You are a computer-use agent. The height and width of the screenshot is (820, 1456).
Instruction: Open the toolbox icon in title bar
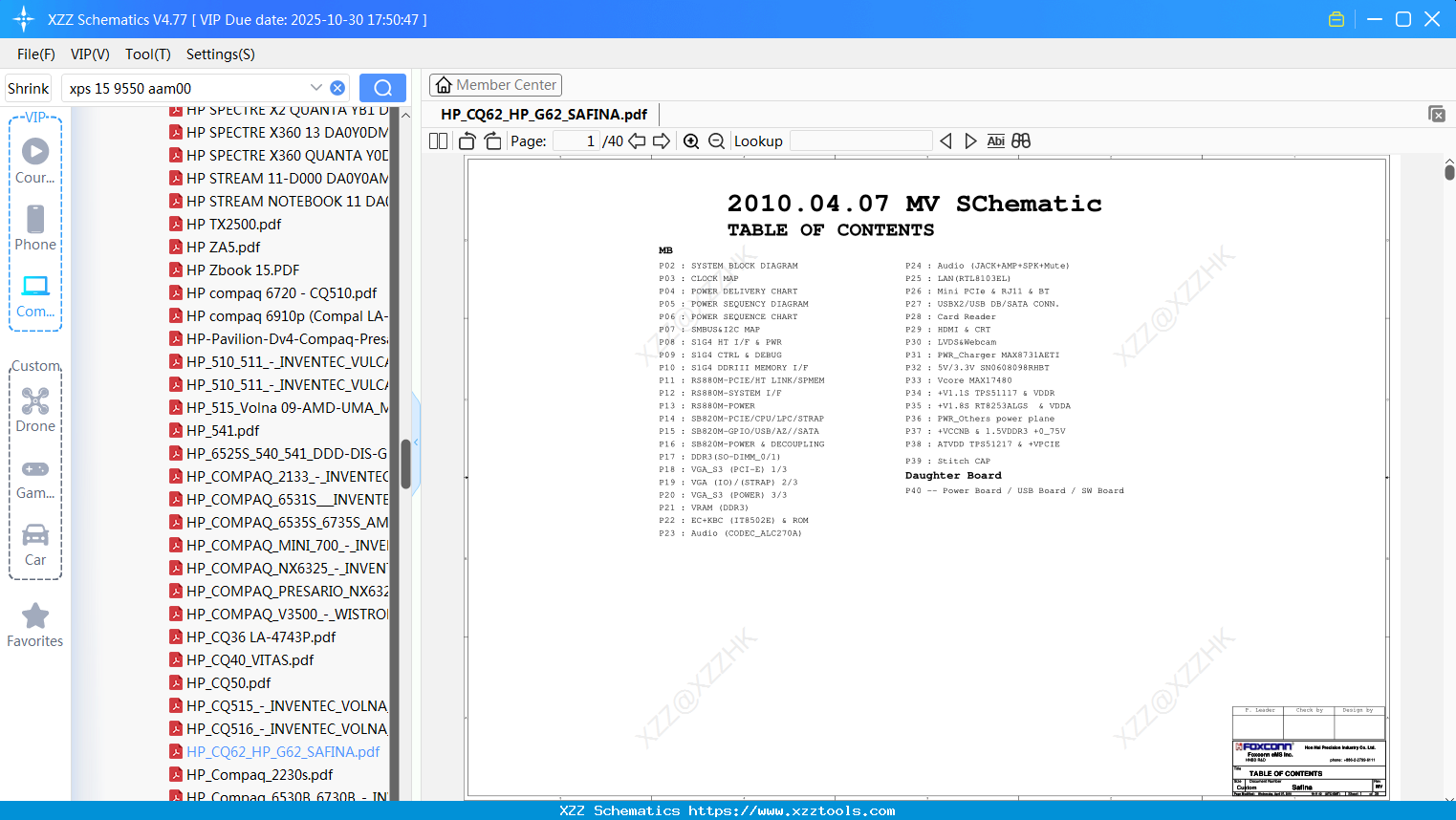point(1336,19)
